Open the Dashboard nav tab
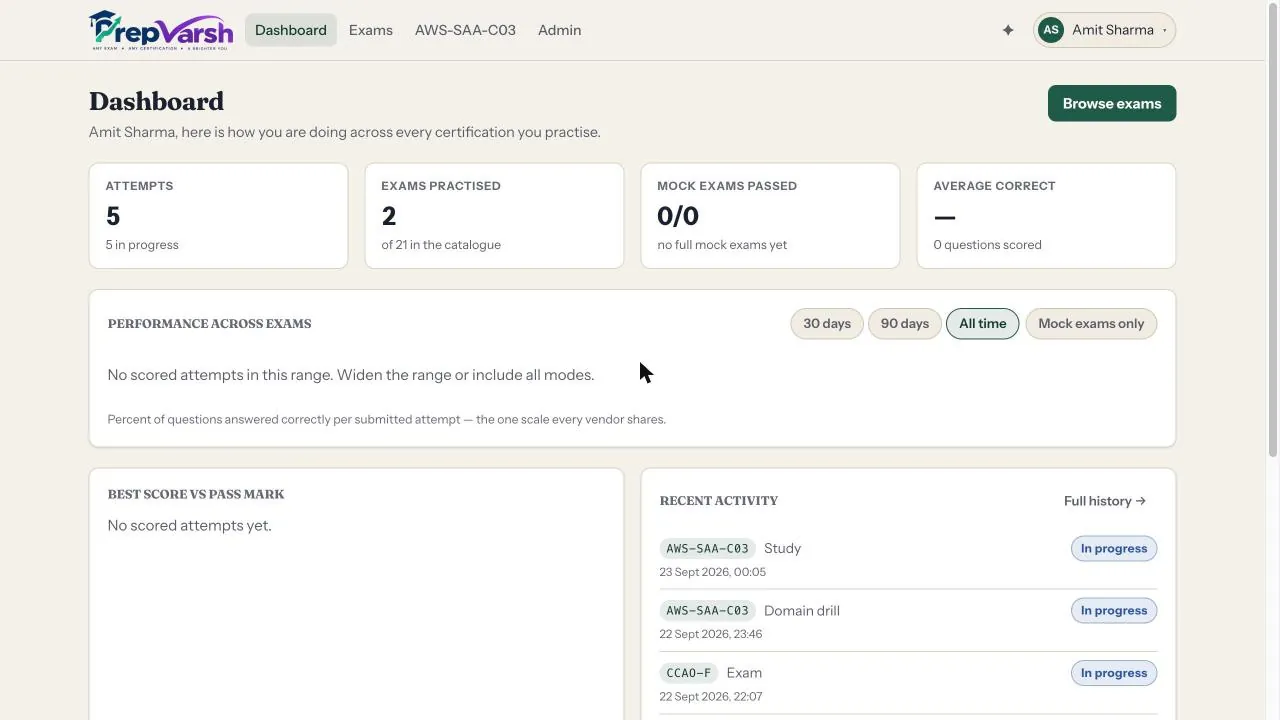The image size is (1280, 720). (291, 30)
